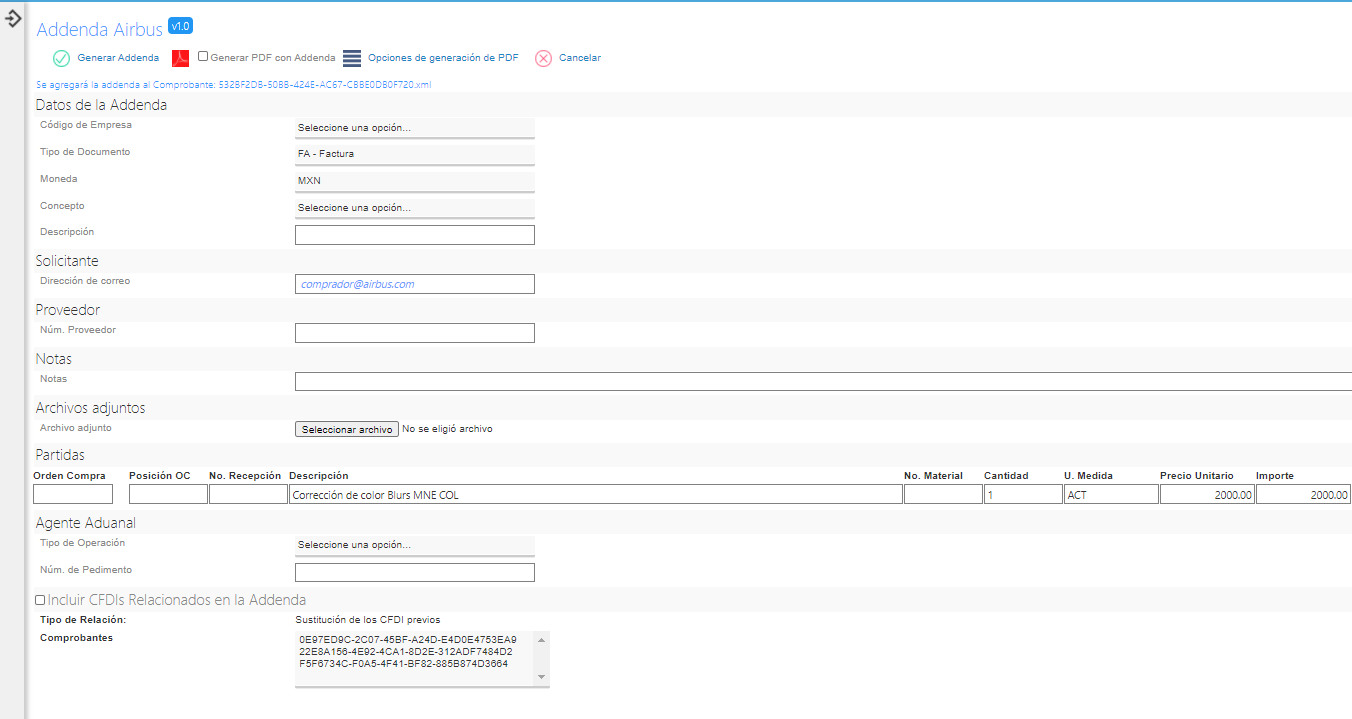Click the No. Recepción field

click(x=248, y=494)
